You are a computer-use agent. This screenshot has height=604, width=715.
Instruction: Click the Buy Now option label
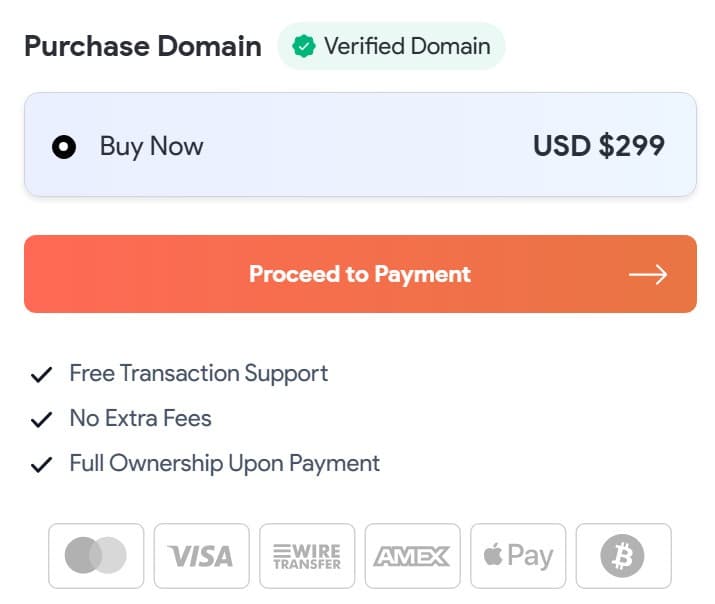click(151, 146)
